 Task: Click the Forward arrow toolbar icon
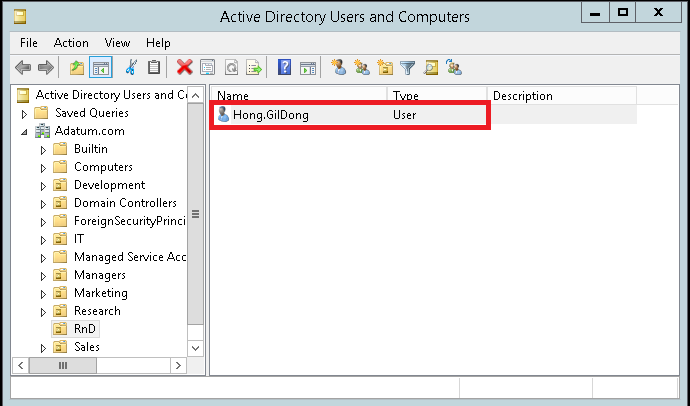point(46,68)
